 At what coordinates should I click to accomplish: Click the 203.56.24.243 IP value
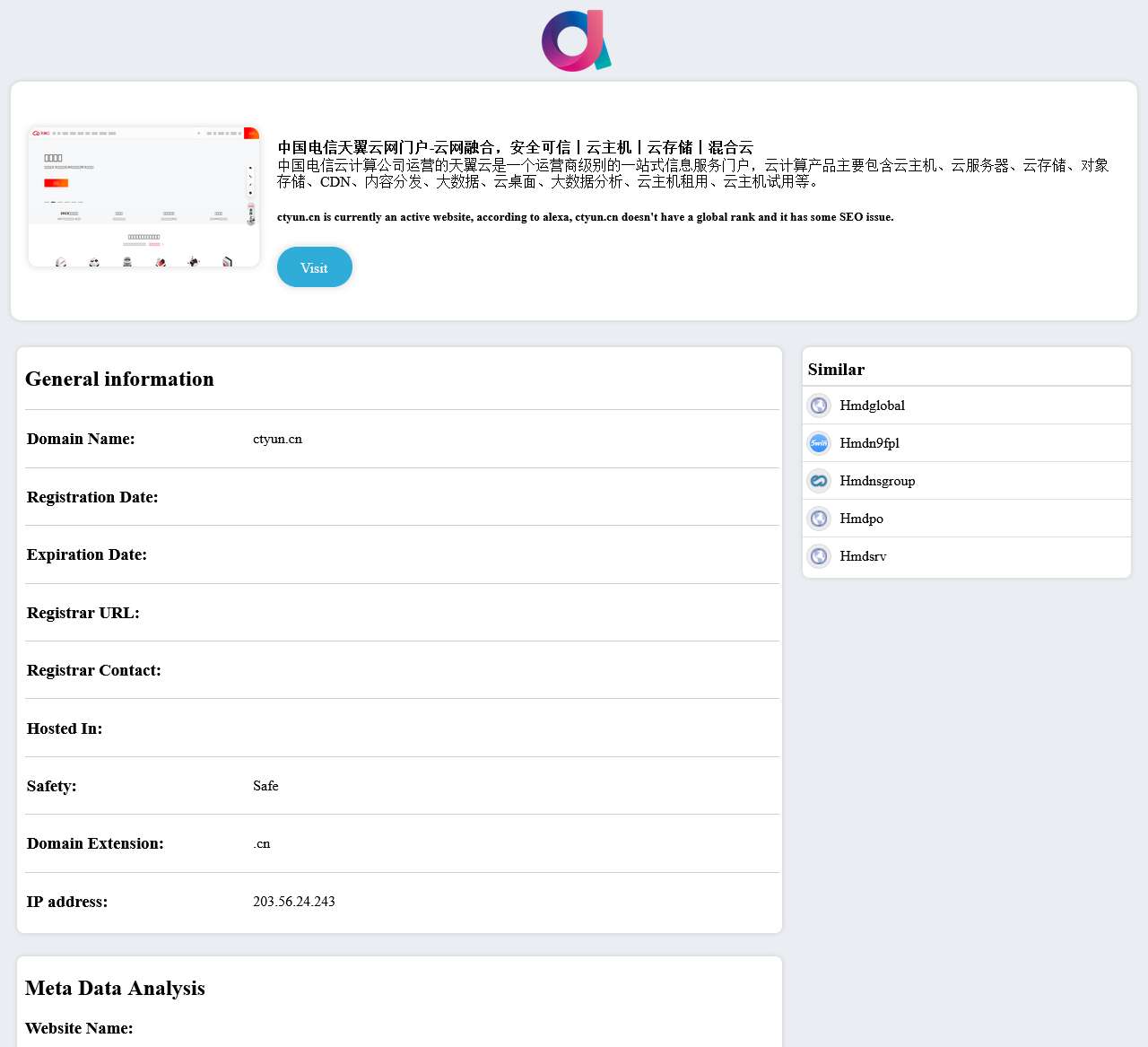point(294,902)
